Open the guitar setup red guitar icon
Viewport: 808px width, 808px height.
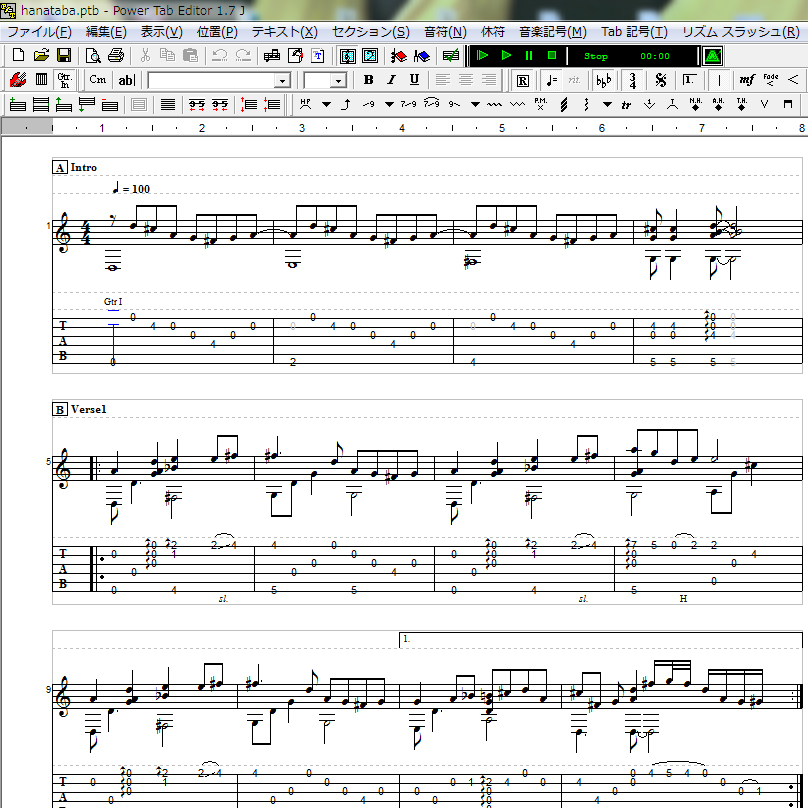point(18,80)
